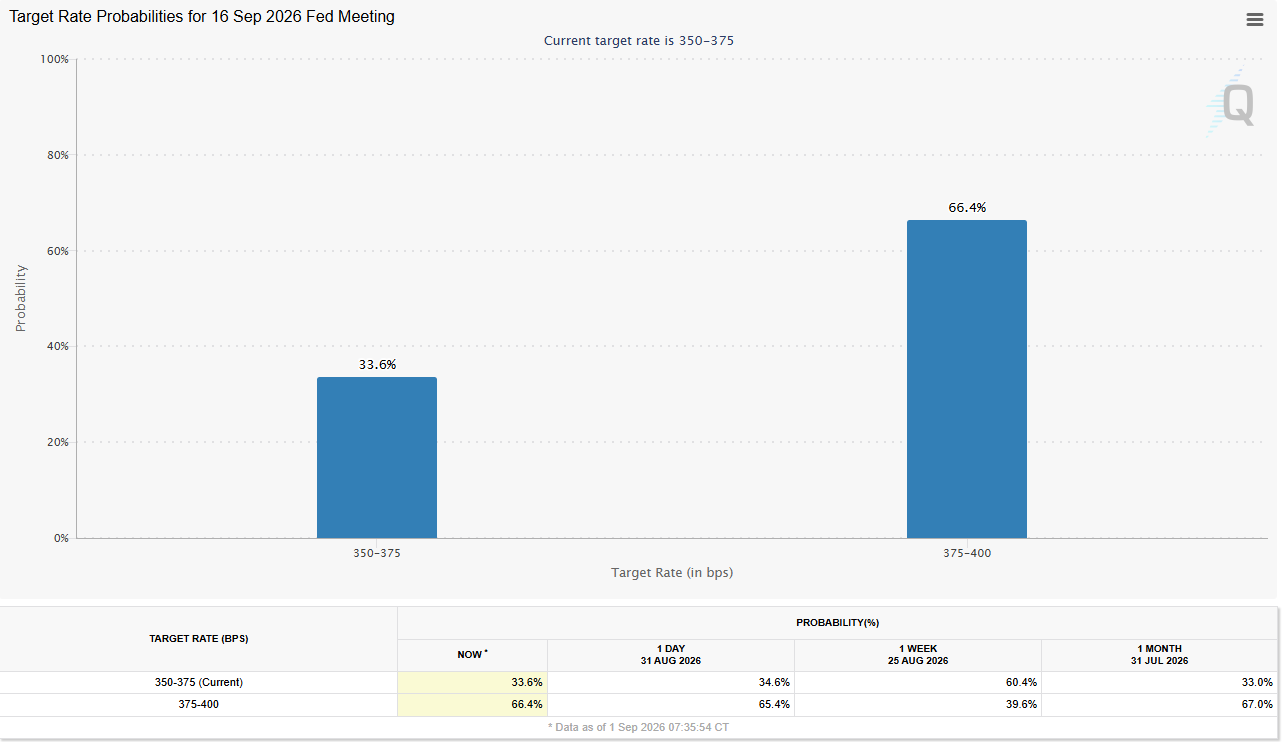Select the 66.4% bar data label

point(967,207)
